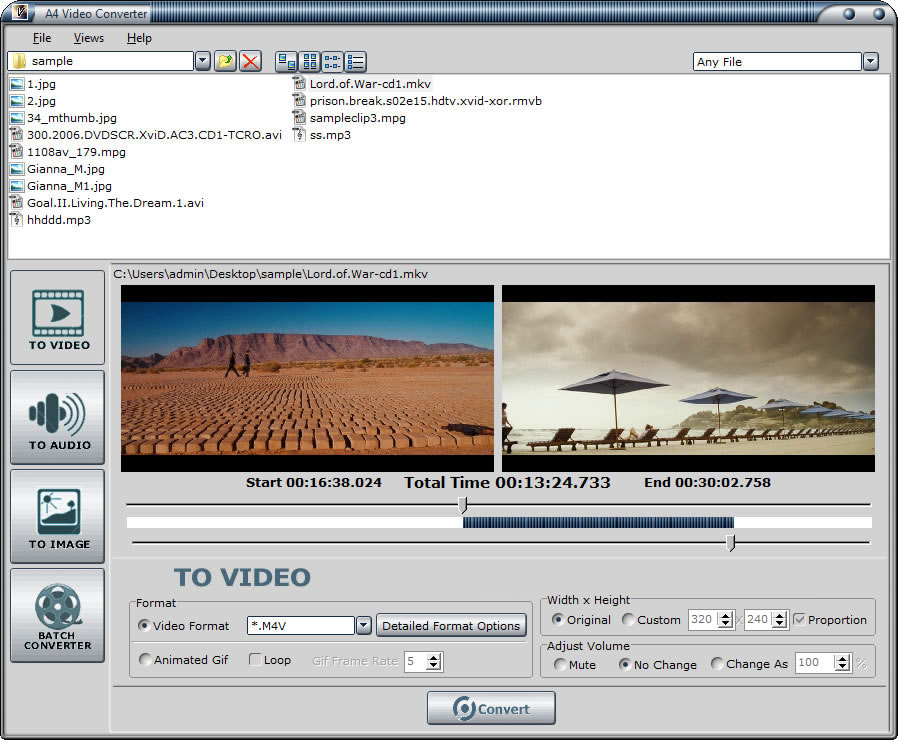
Task: Open the output format dropdown showing .M4V
Action: pyautogui.click(x=364, y=625)
